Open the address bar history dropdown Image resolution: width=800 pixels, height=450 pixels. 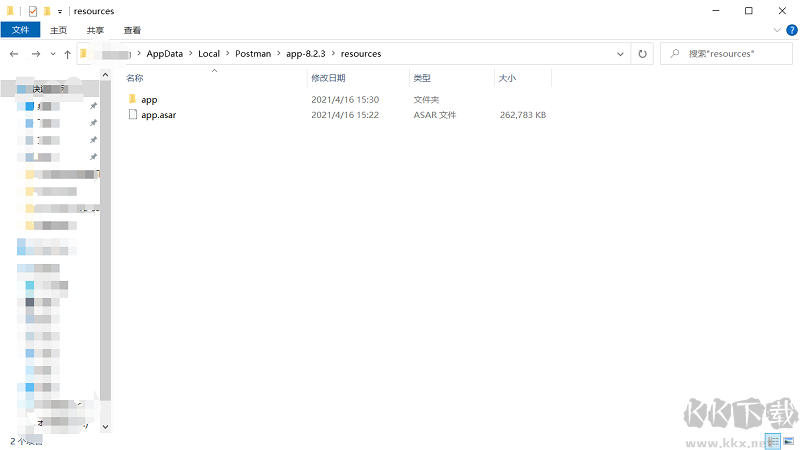point(620,54)
